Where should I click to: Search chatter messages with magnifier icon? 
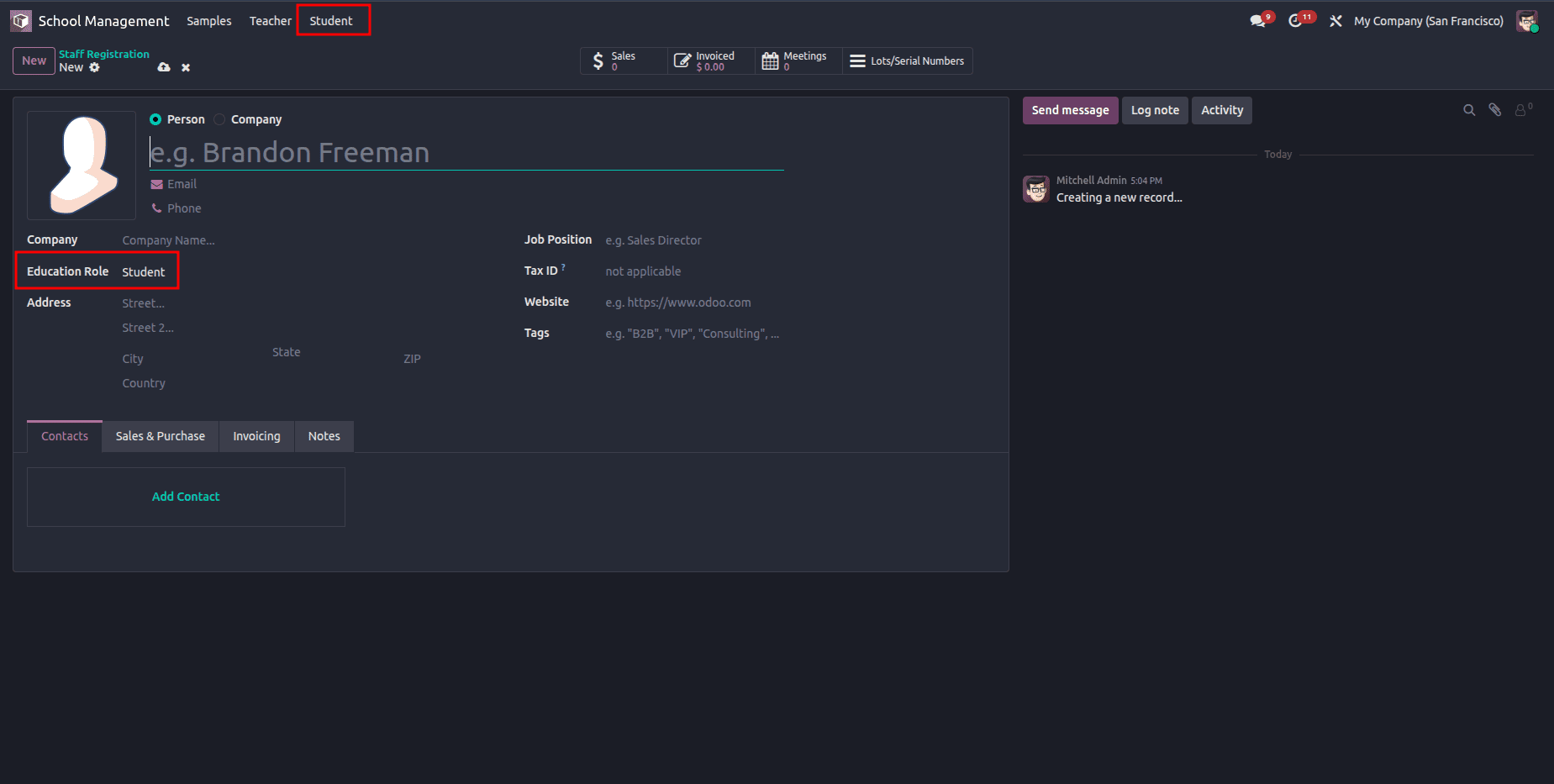pyautogui.click(x=1469, y=110)
